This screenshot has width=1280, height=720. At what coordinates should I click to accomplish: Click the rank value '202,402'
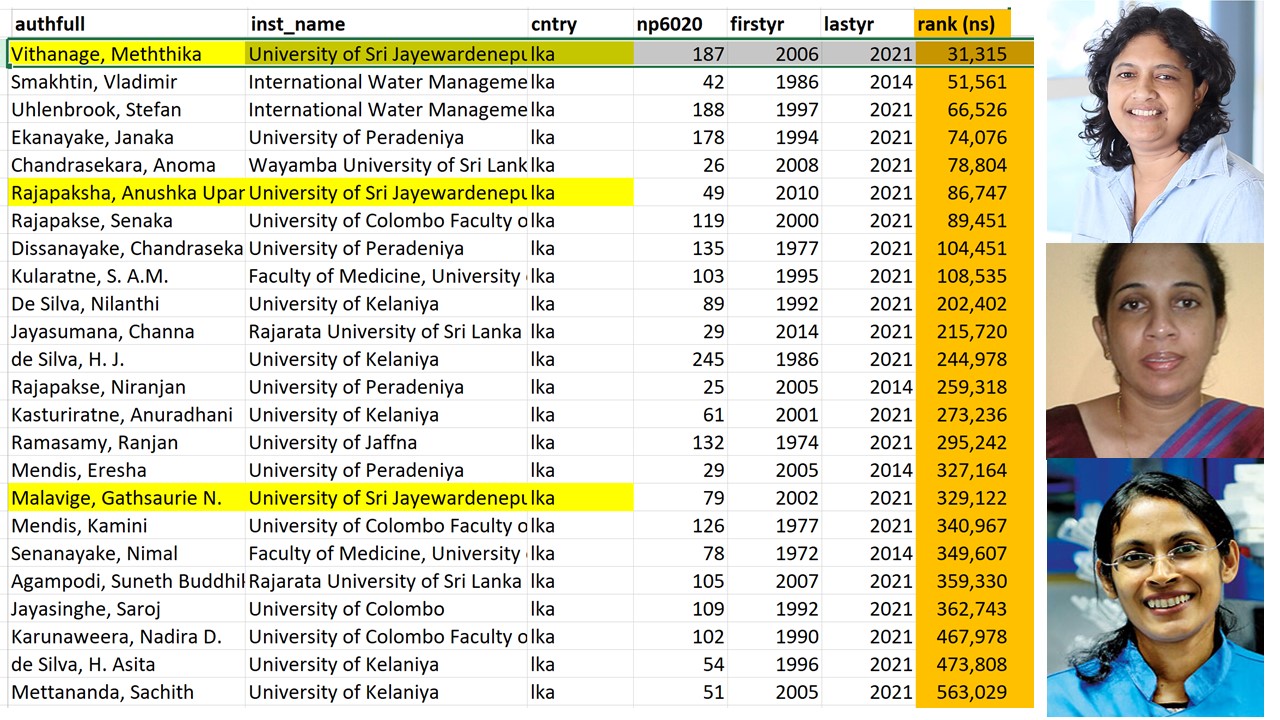(x=974, y=304)
